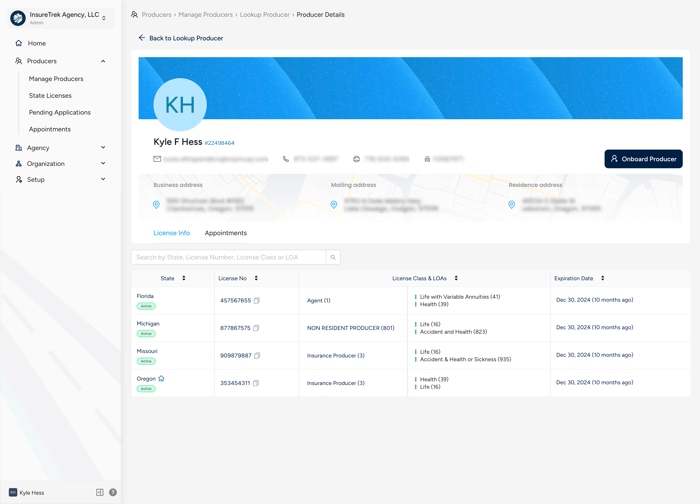The width and height of the screenshot is (700, 504).
Task: Go Back to Lookup Producer
Action: [186, 38]
